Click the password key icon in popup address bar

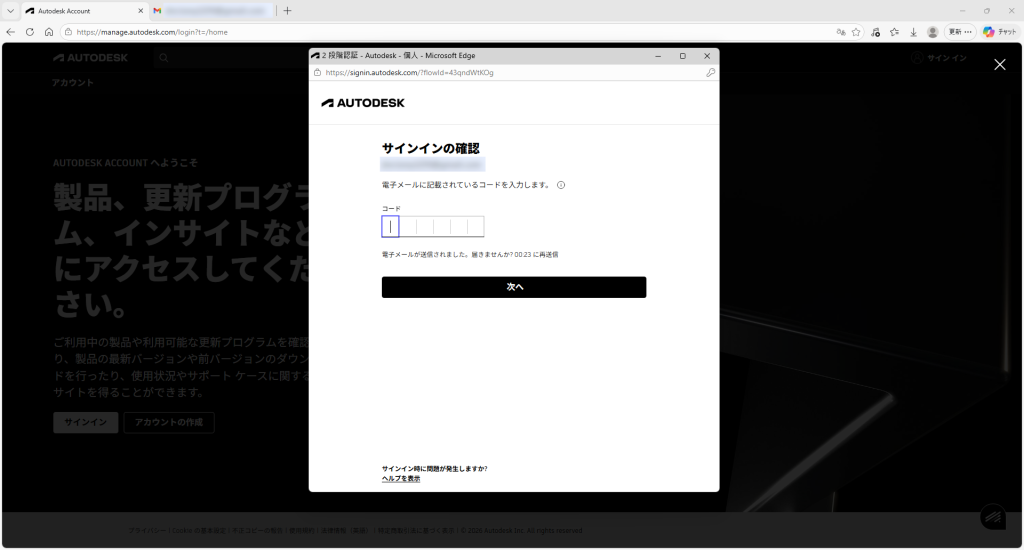coord(710,73)
